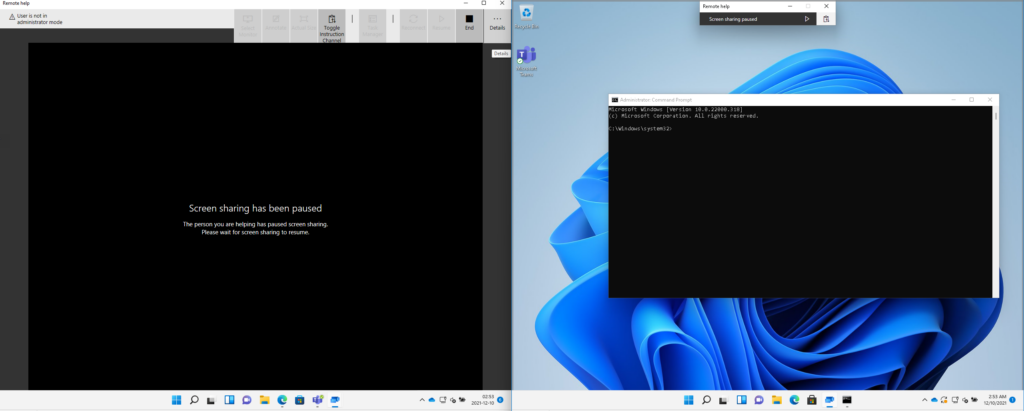Select Command Prompt on right taskbar
1024x411 pixels.
coord(847,400)
